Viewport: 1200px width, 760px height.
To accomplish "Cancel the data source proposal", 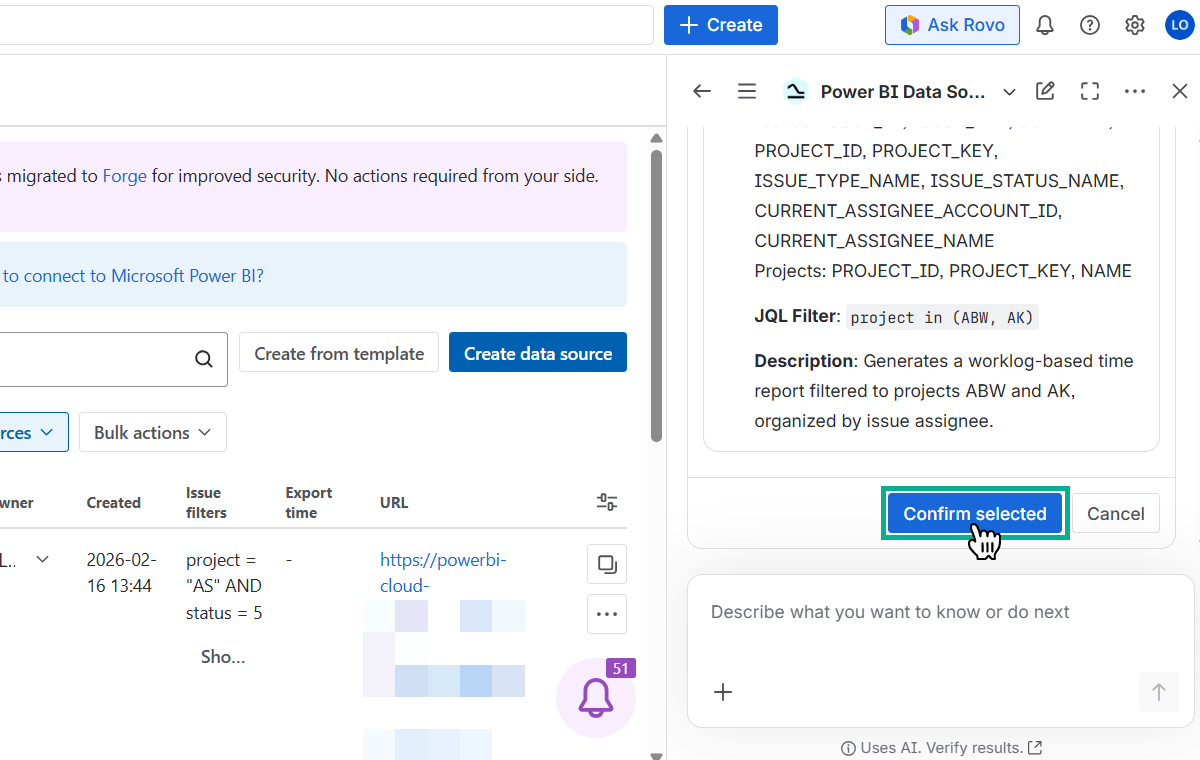I will coord(1116,513).
